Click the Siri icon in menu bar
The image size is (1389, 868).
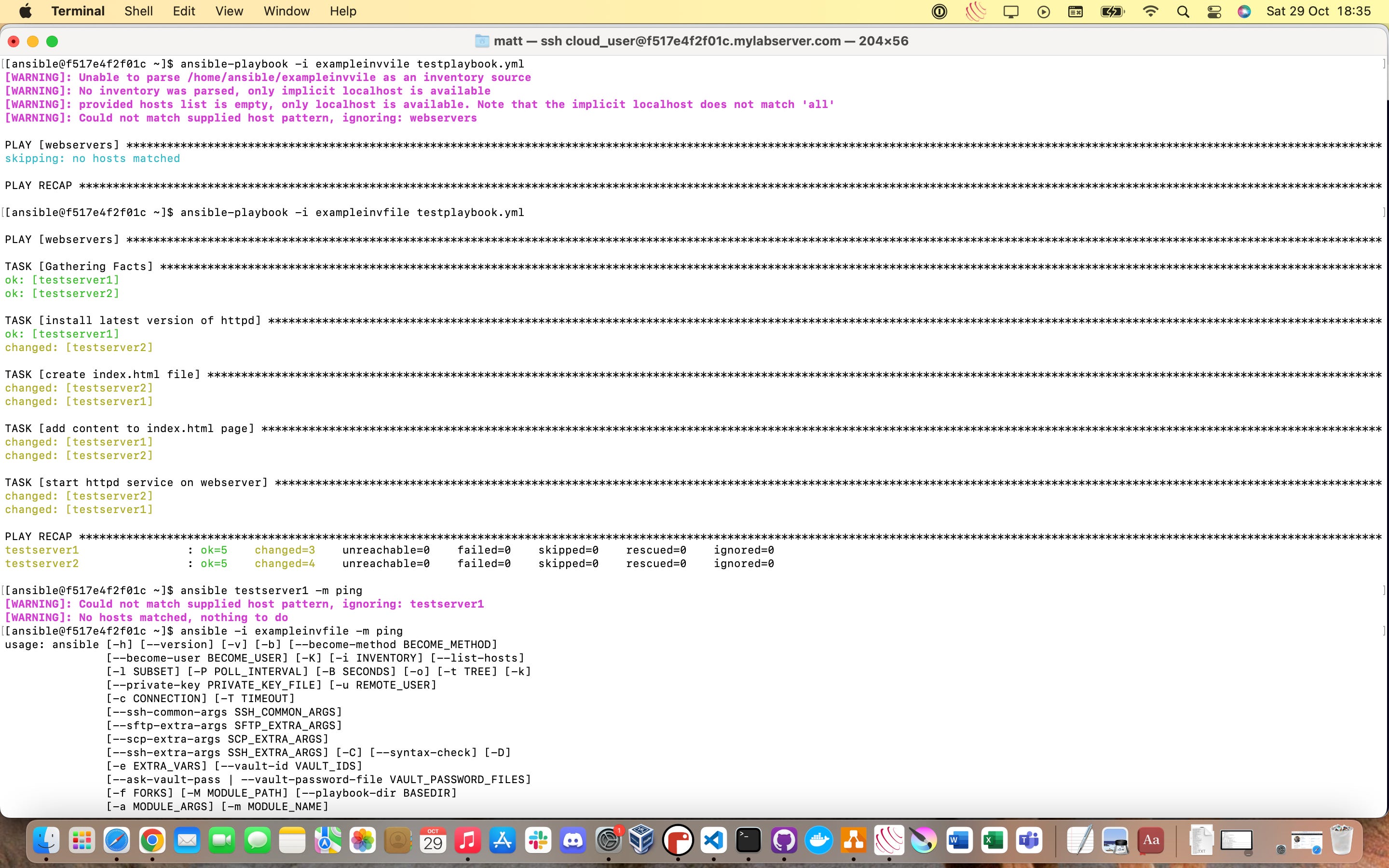coord(1244,12)
